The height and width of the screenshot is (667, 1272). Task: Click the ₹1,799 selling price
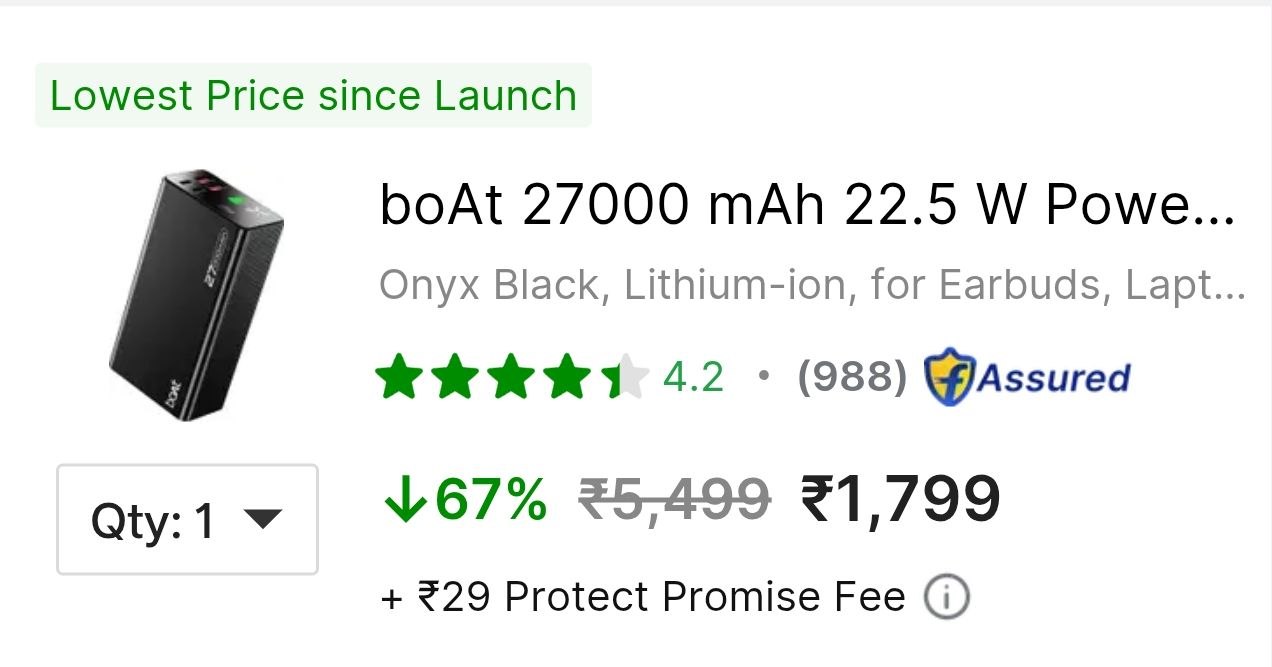(901, 499)
